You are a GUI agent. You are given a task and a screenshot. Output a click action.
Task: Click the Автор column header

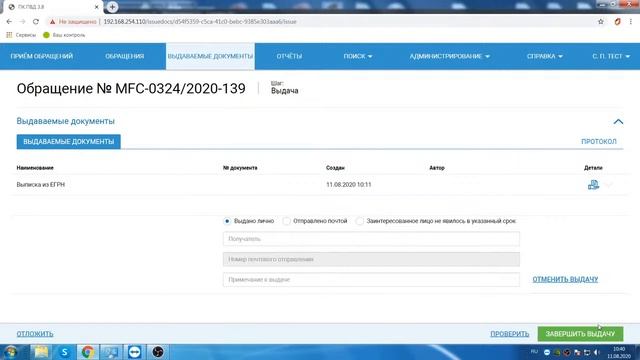tap(437, 168)
